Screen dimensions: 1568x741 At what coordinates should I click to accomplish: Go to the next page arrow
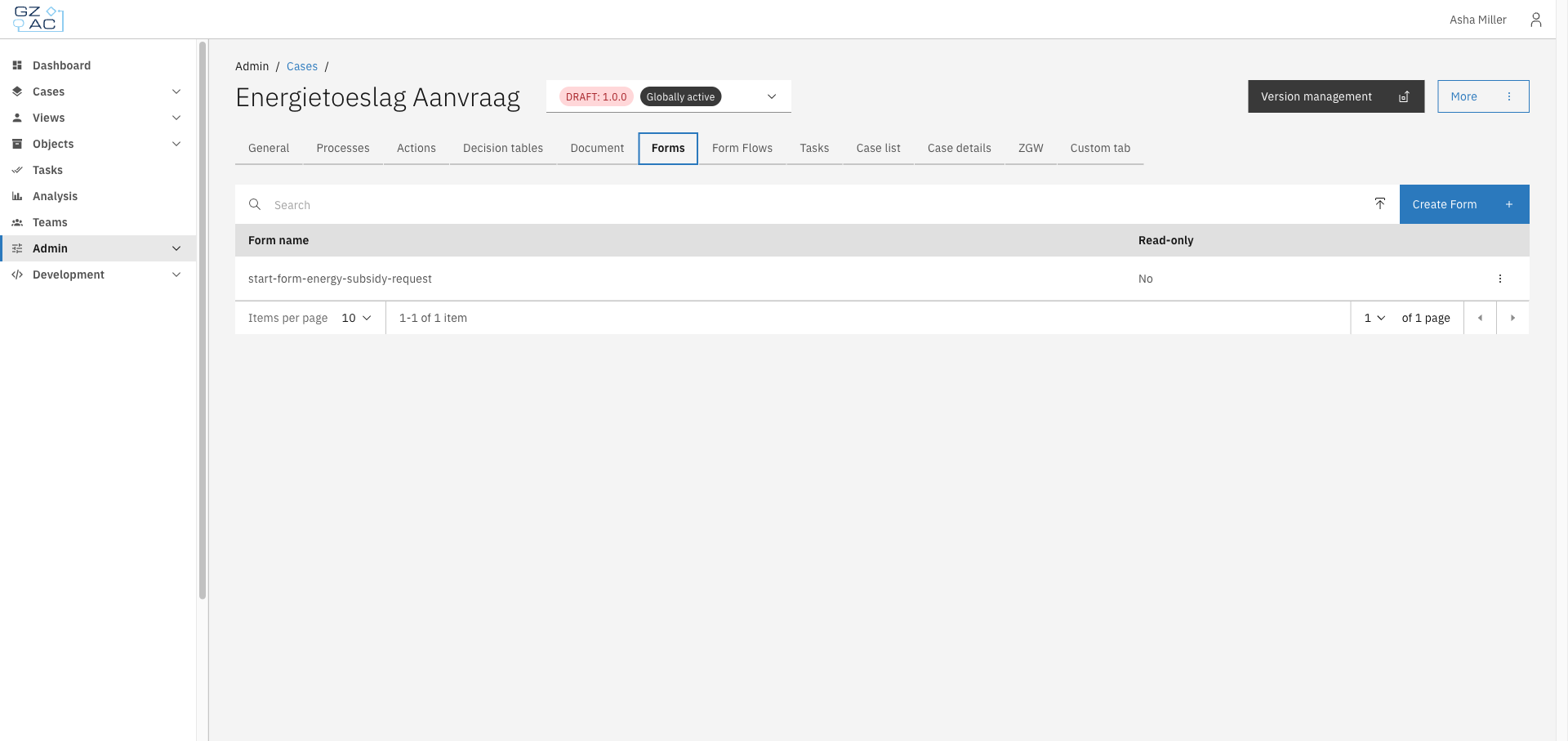pyautogui.click(x=1512, y=318)
